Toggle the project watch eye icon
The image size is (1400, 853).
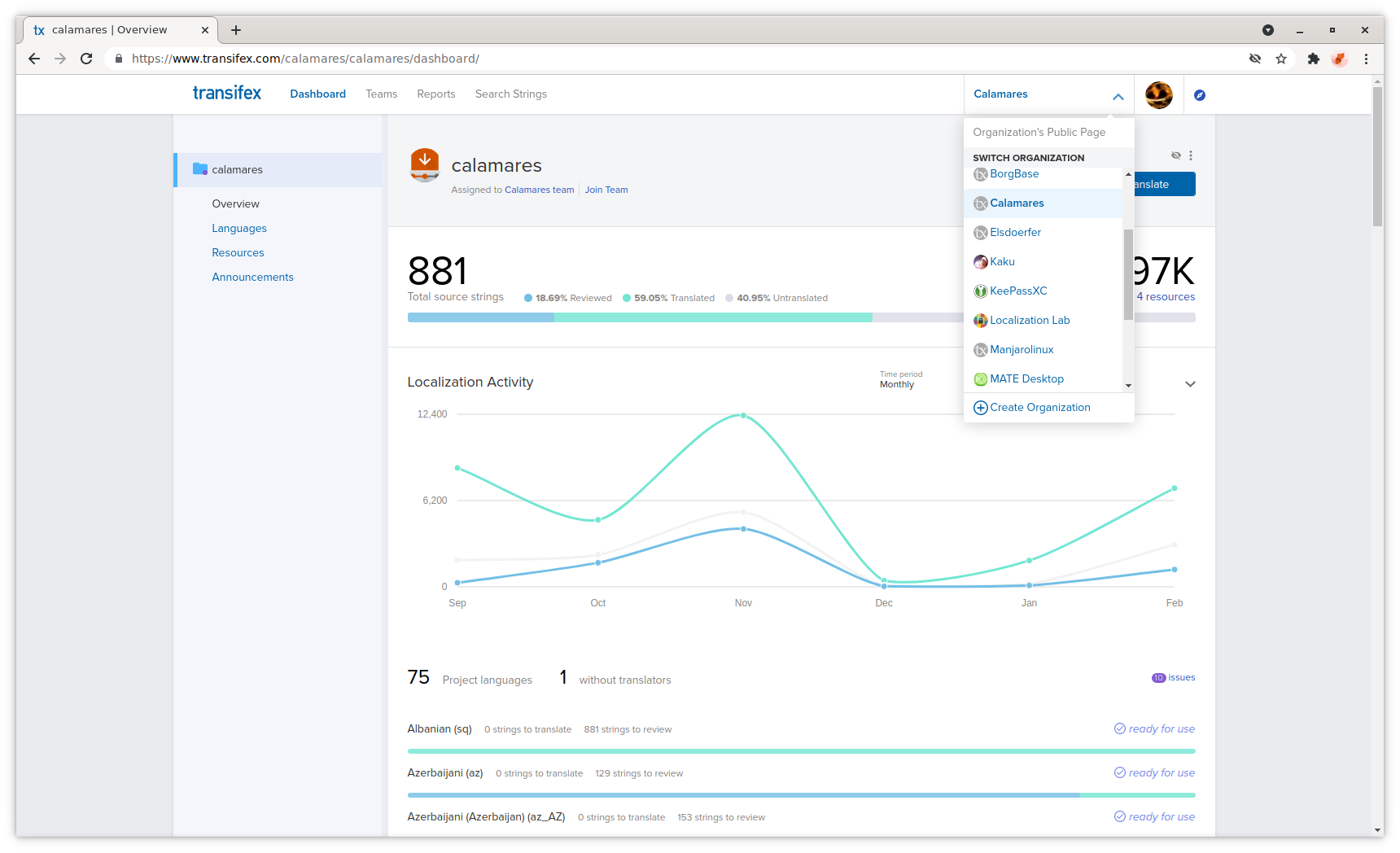[x=1175, y=155]
